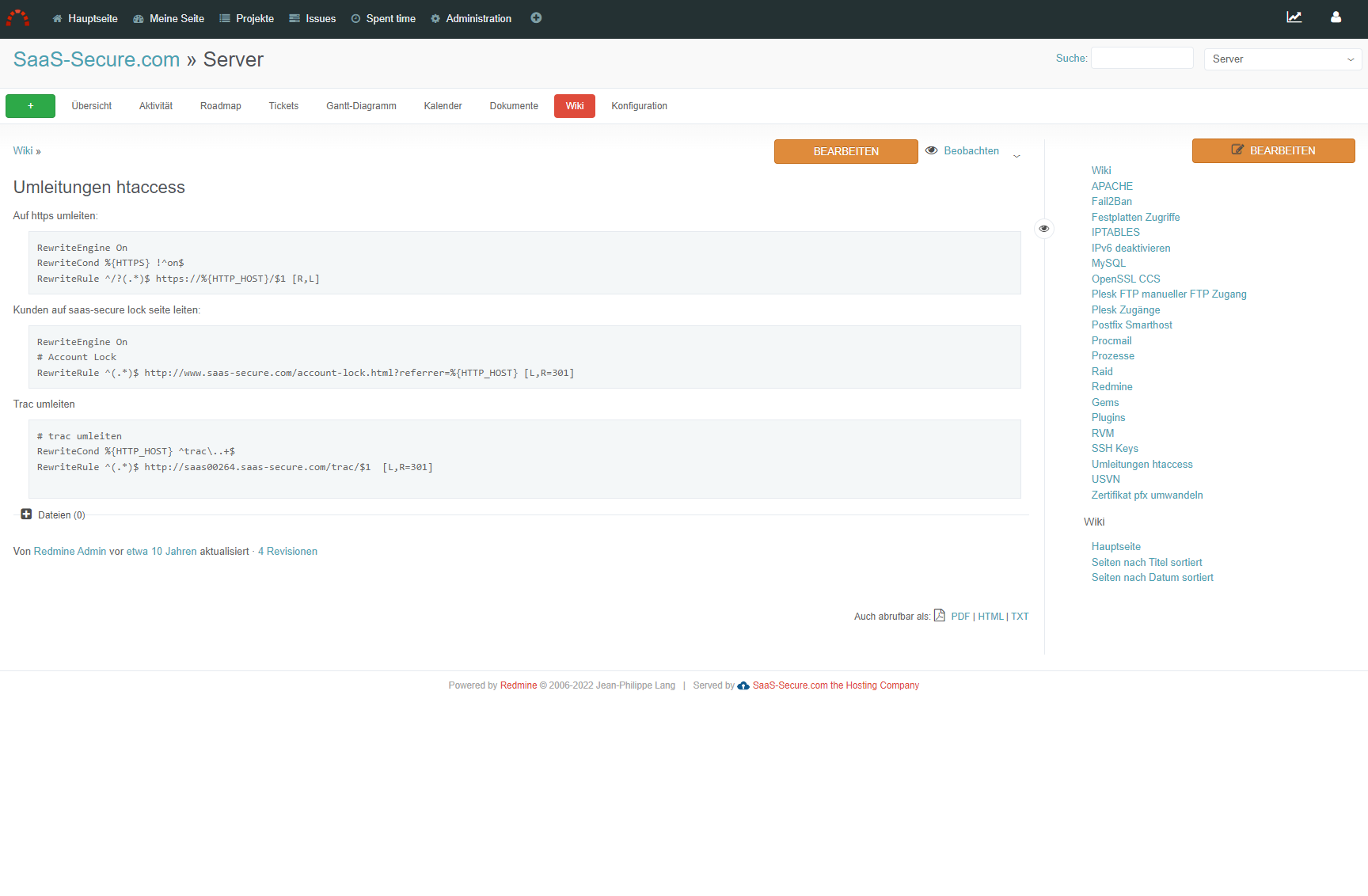Open the Projekte menu

[247, 18]
